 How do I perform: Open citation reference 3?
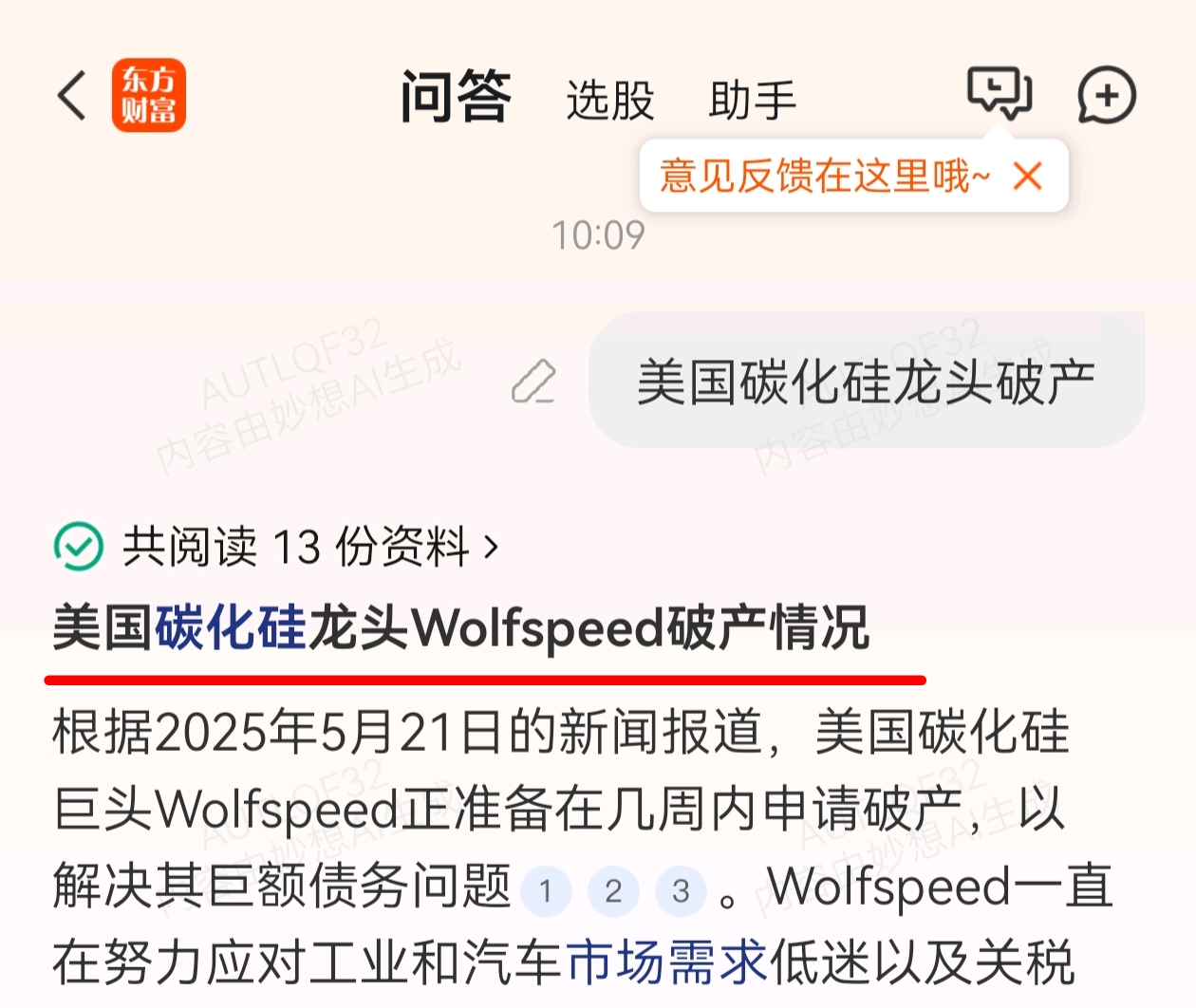coord(682,891)
